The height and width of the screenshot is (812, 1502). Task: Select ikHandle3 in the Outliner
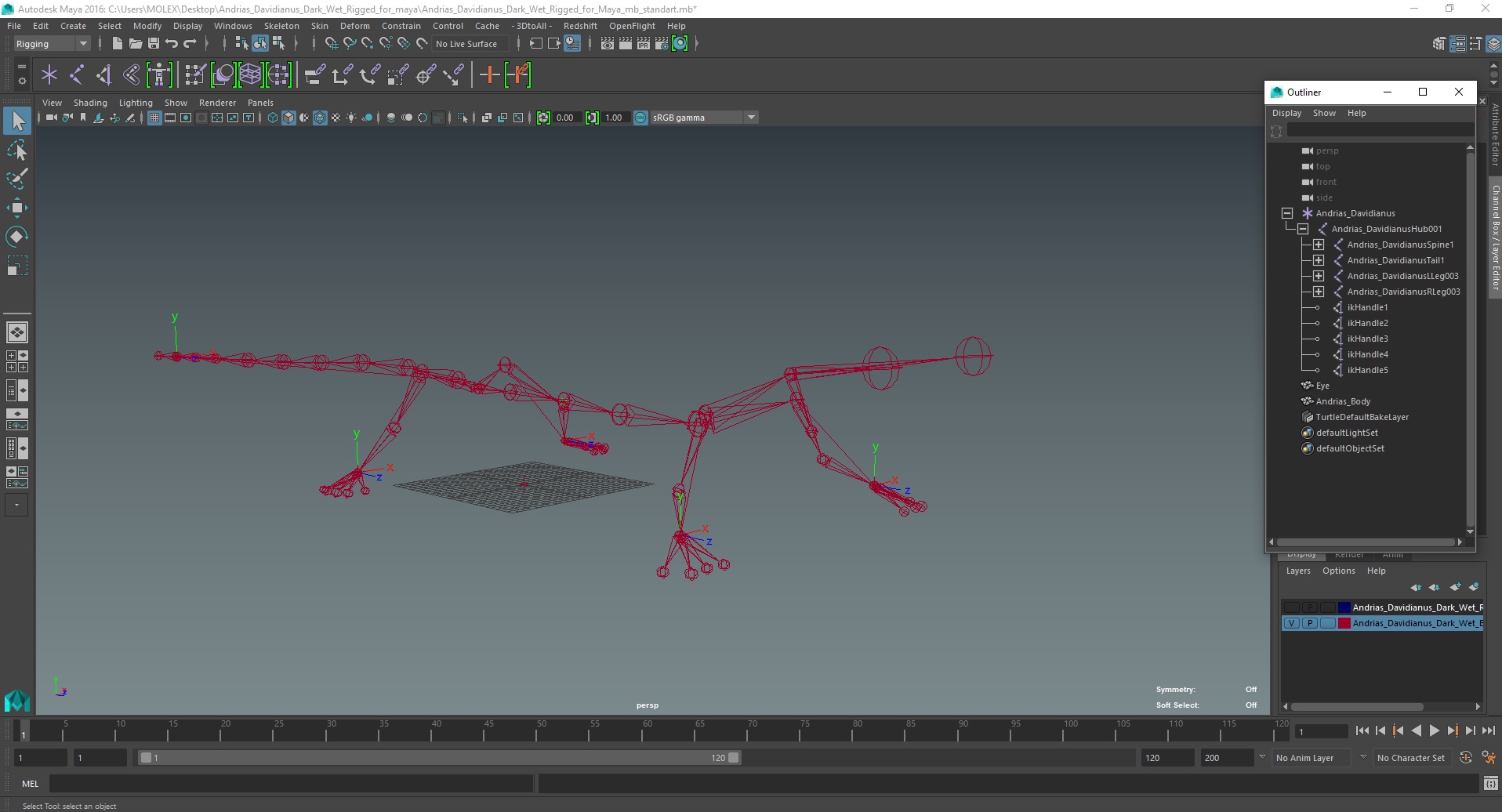1367,339
